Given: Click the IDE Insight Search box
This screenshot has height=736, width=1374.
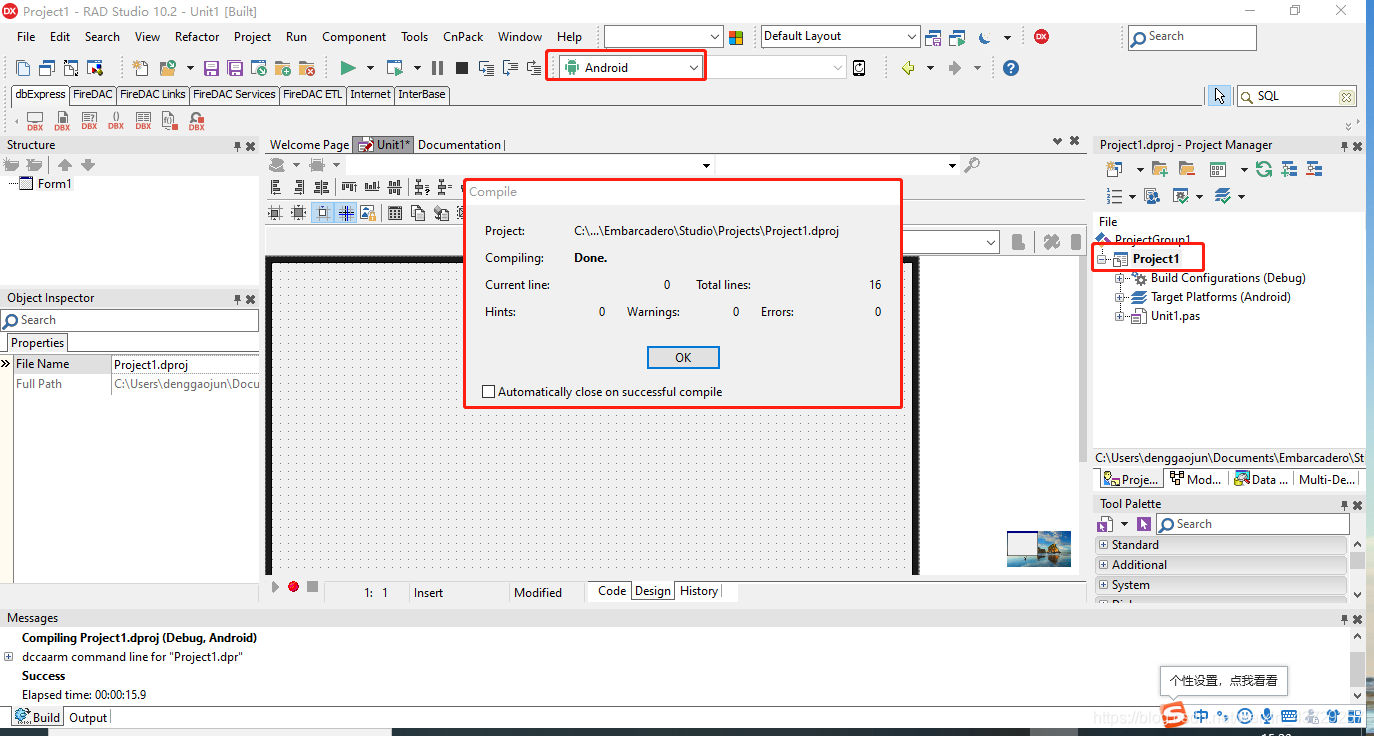Looking at the screenshot, I should tap(1192, 37).
